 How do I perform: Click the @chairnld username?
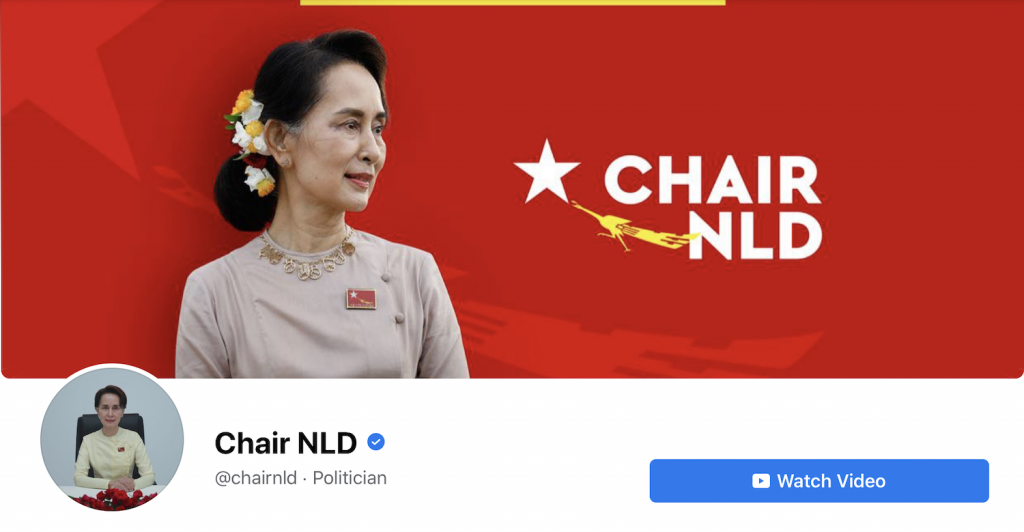click(x=256, y=478)
